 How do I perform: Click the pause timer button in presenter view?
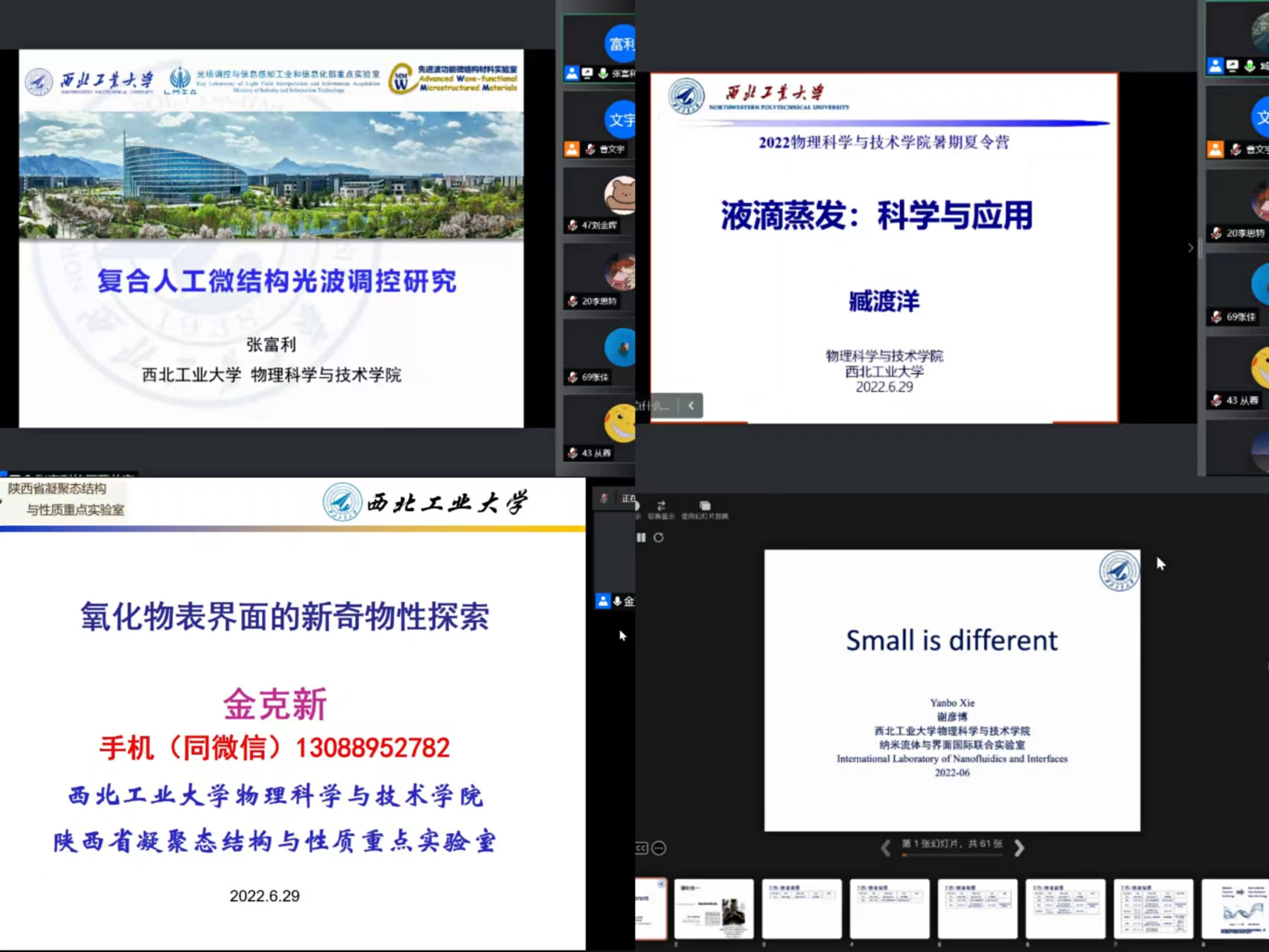coord(641,538)
